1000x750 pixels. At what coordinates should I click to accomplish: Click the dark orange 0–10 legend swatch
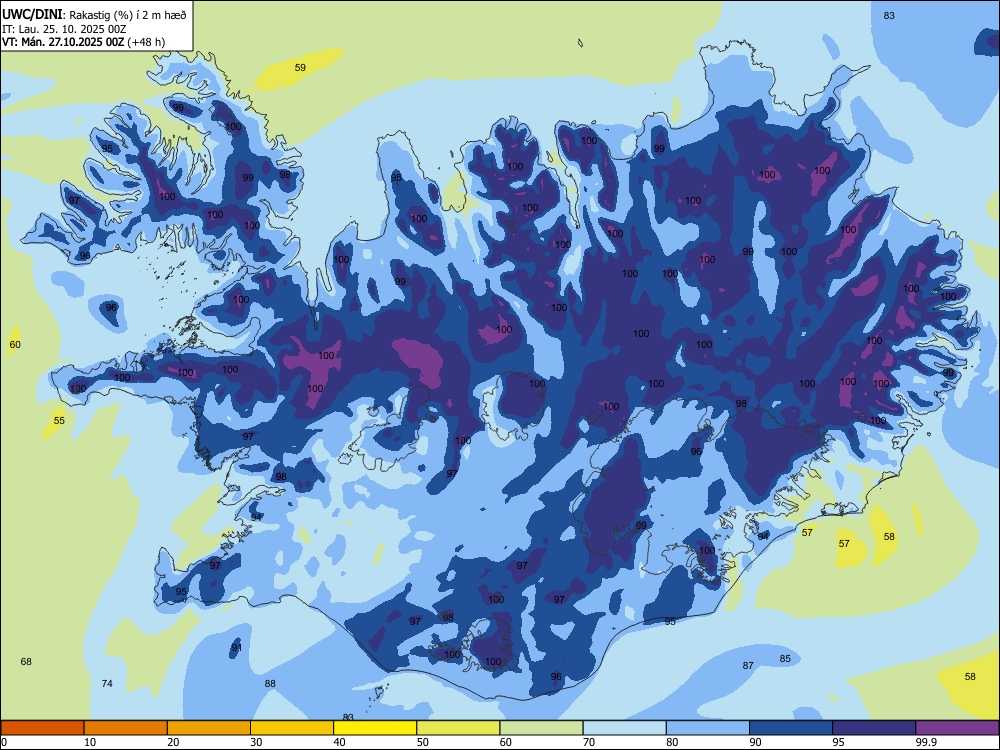coord(42,728)
